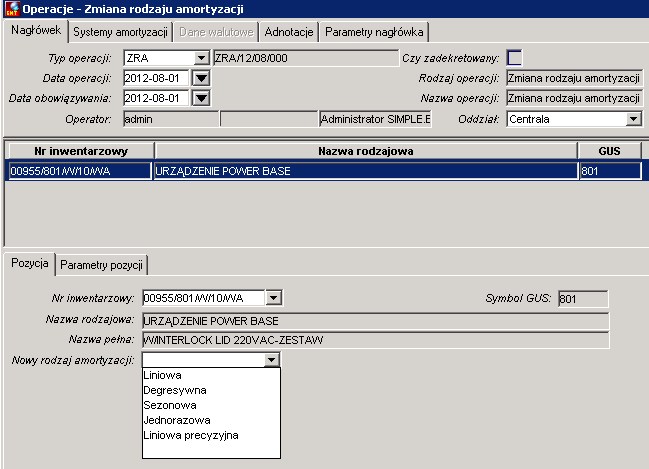649x469 pixels.
Task: Open the Parametry pozycji tab
Action: 101,265
